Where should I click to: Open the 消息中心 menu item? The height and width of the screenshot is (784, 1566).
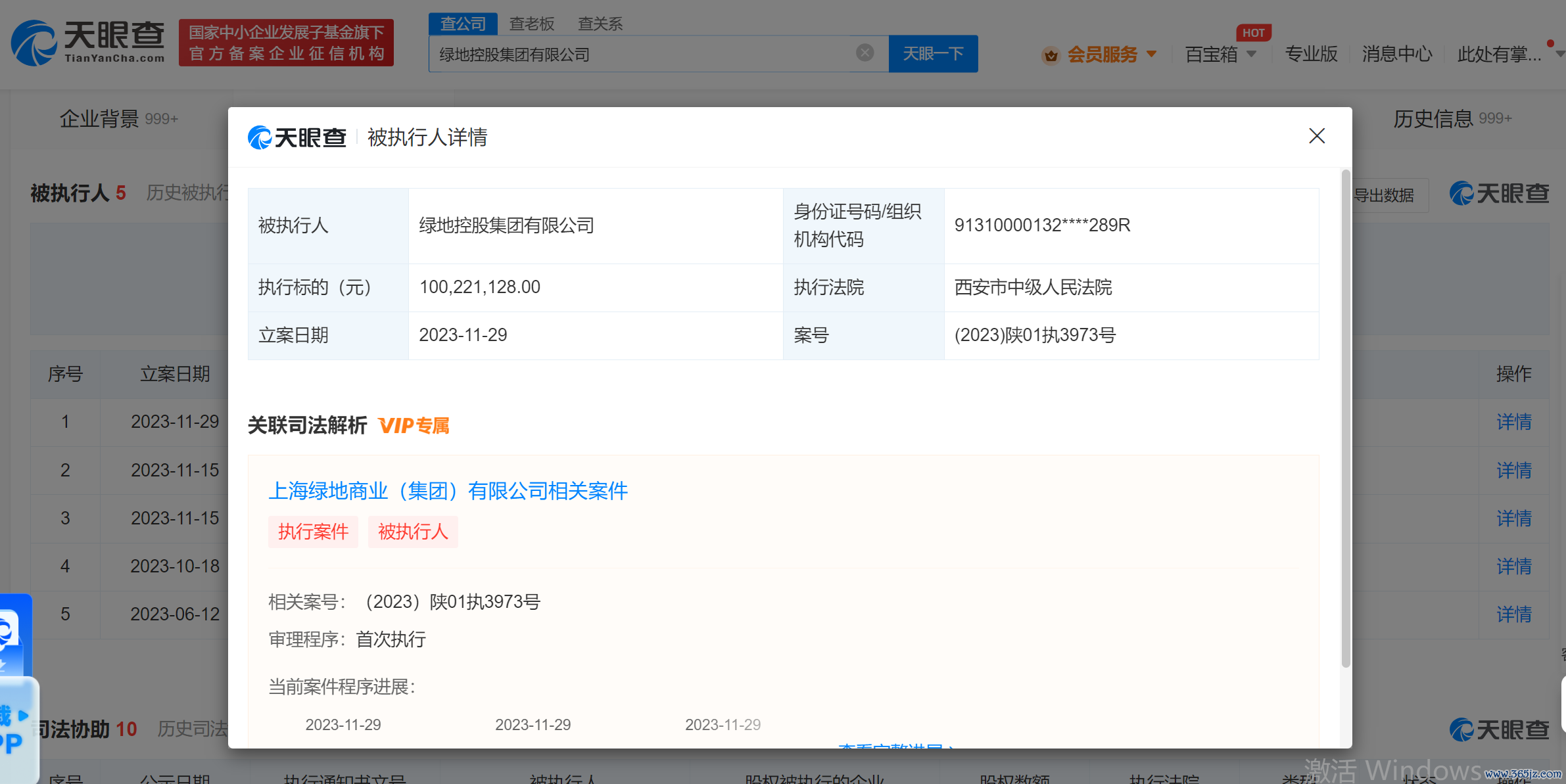(1397, 54)
